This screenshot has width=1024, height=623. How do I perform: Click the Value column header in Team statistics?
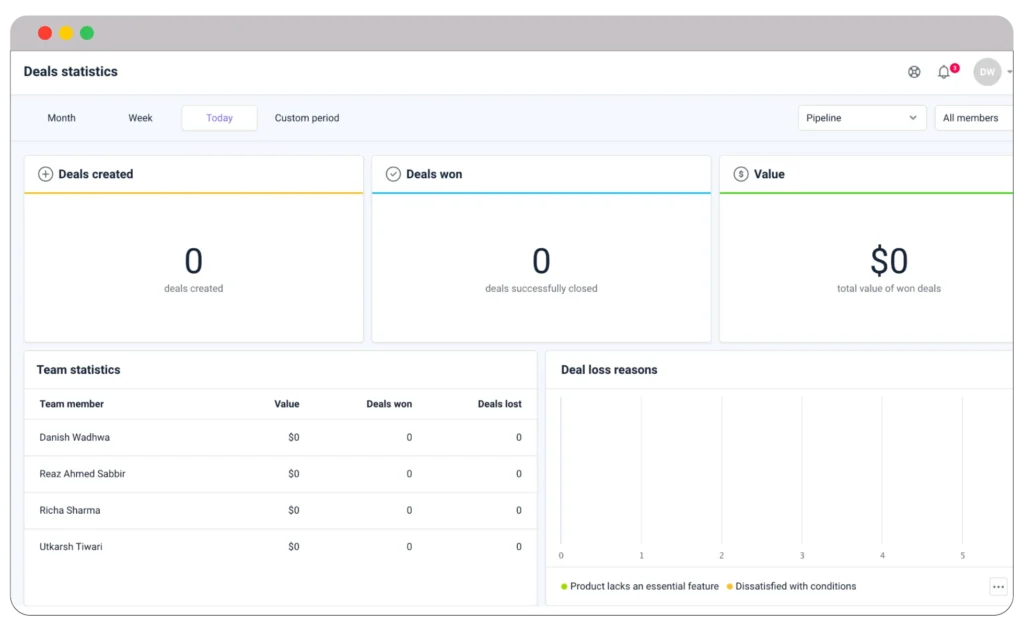(287, 404)
